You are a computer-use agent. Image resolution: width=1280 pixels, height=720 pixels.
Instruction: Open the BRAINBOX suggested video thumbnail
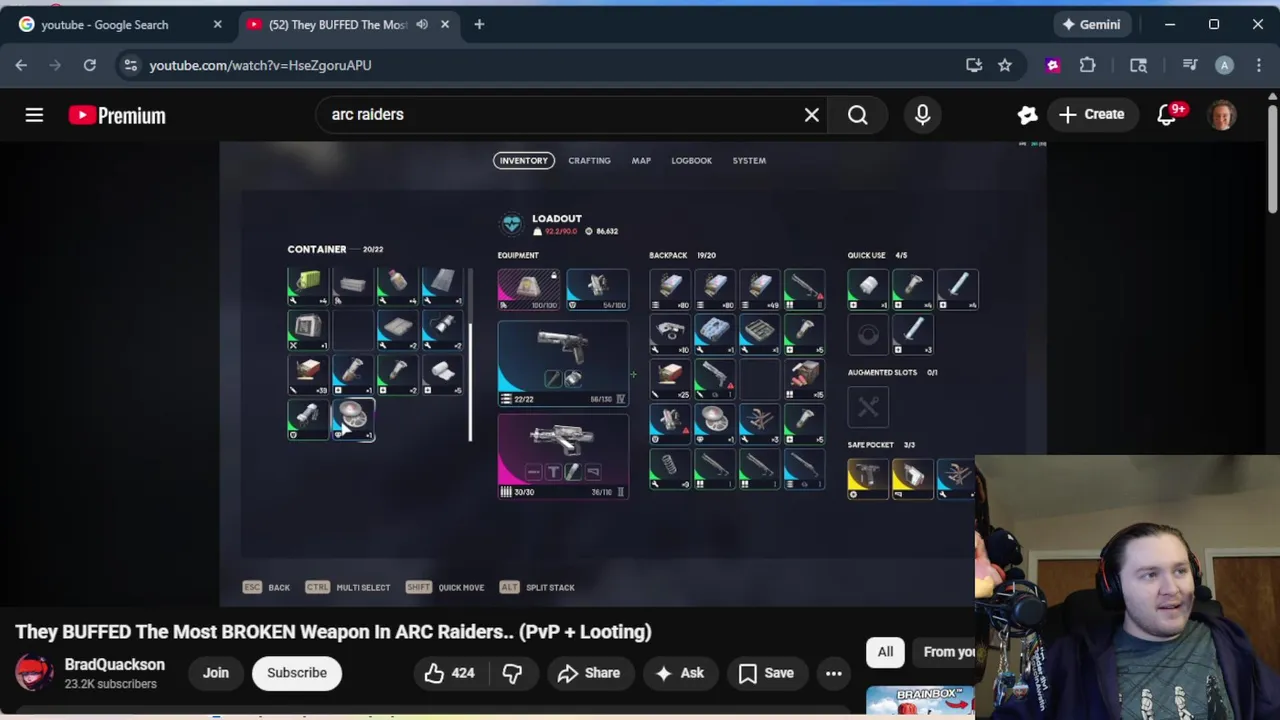click(920, 700)
